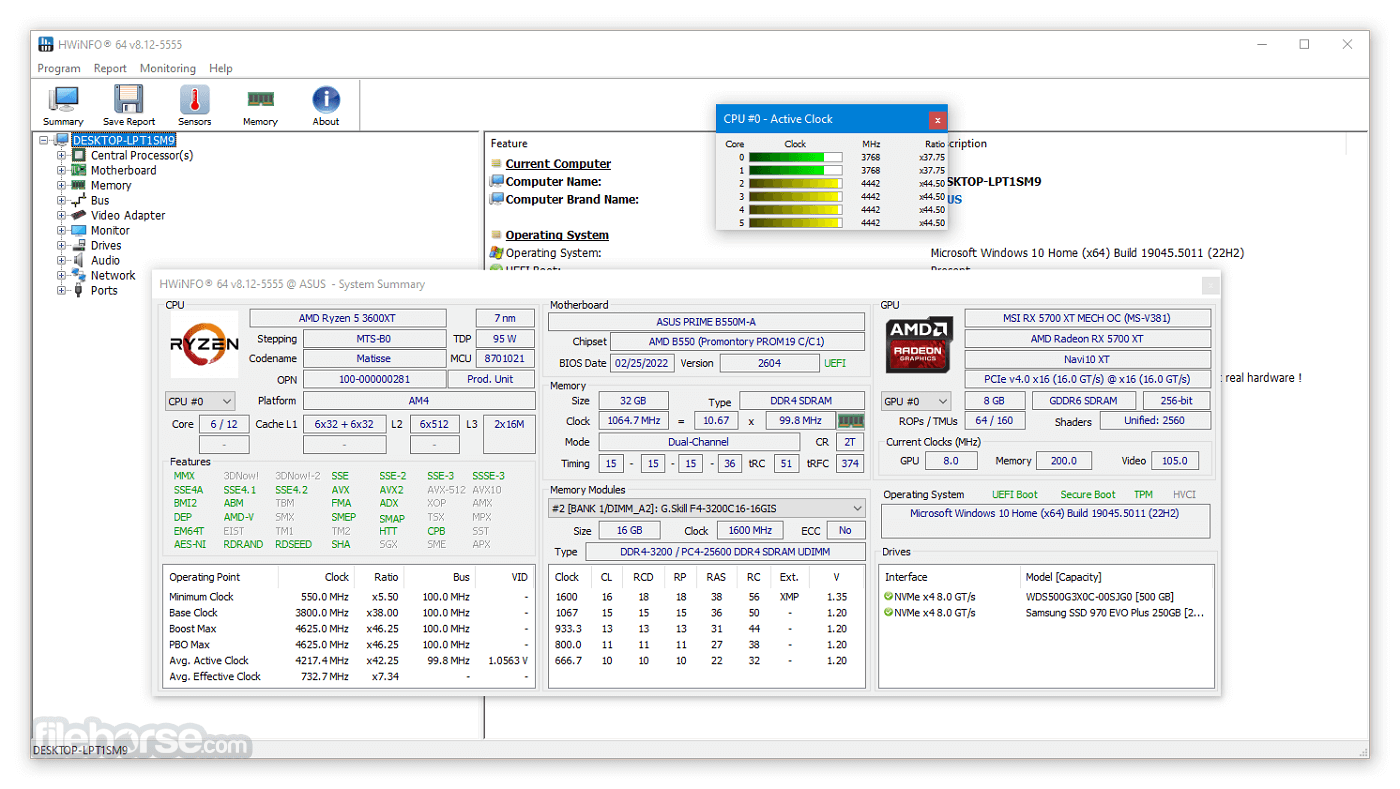Expand the Bus tree node

click(x=62, y=200)
